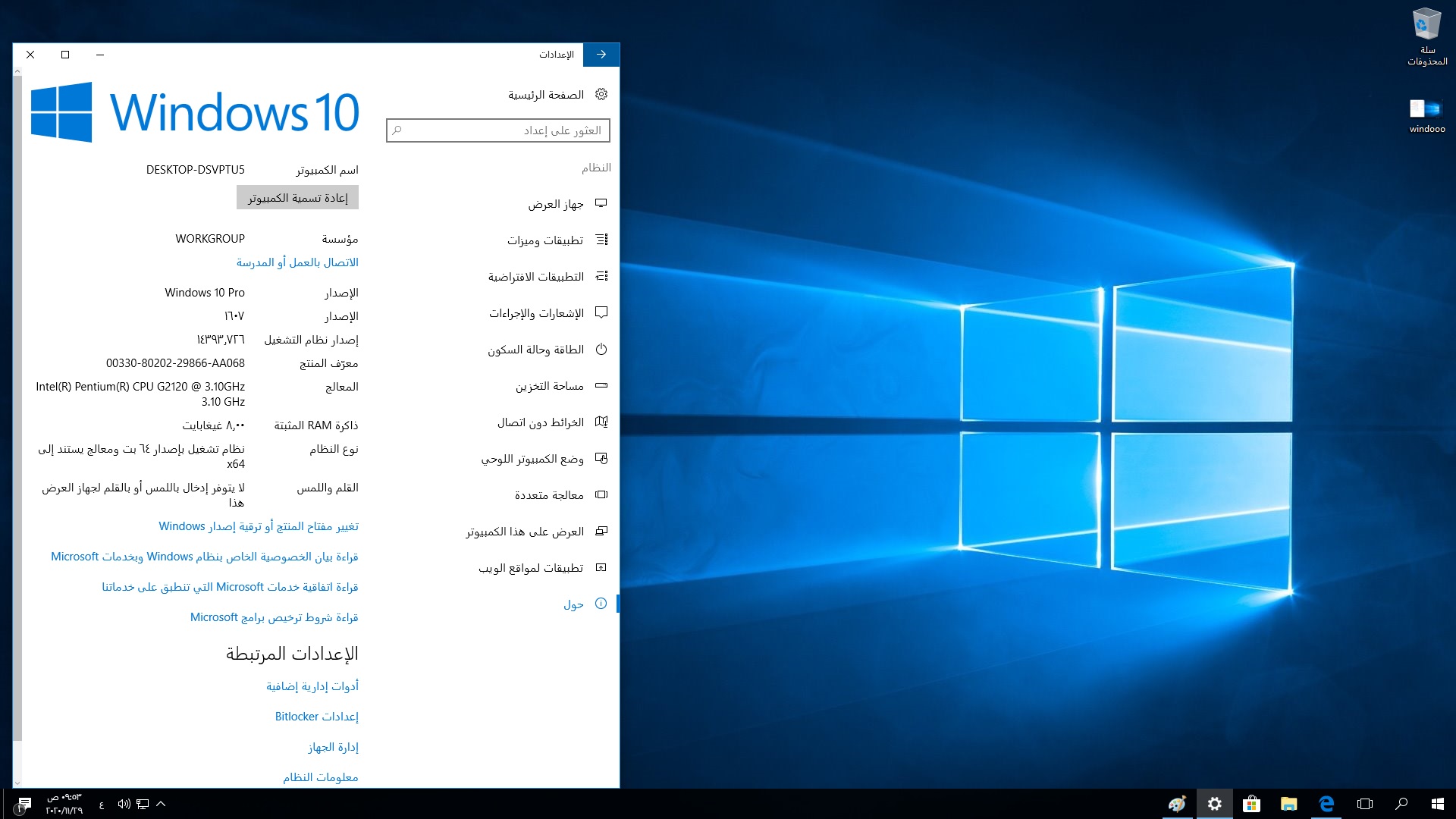The width and height of the screenshot is (1456, 819).
Task: Click the ع input language indicator
Action: point(102,805)
